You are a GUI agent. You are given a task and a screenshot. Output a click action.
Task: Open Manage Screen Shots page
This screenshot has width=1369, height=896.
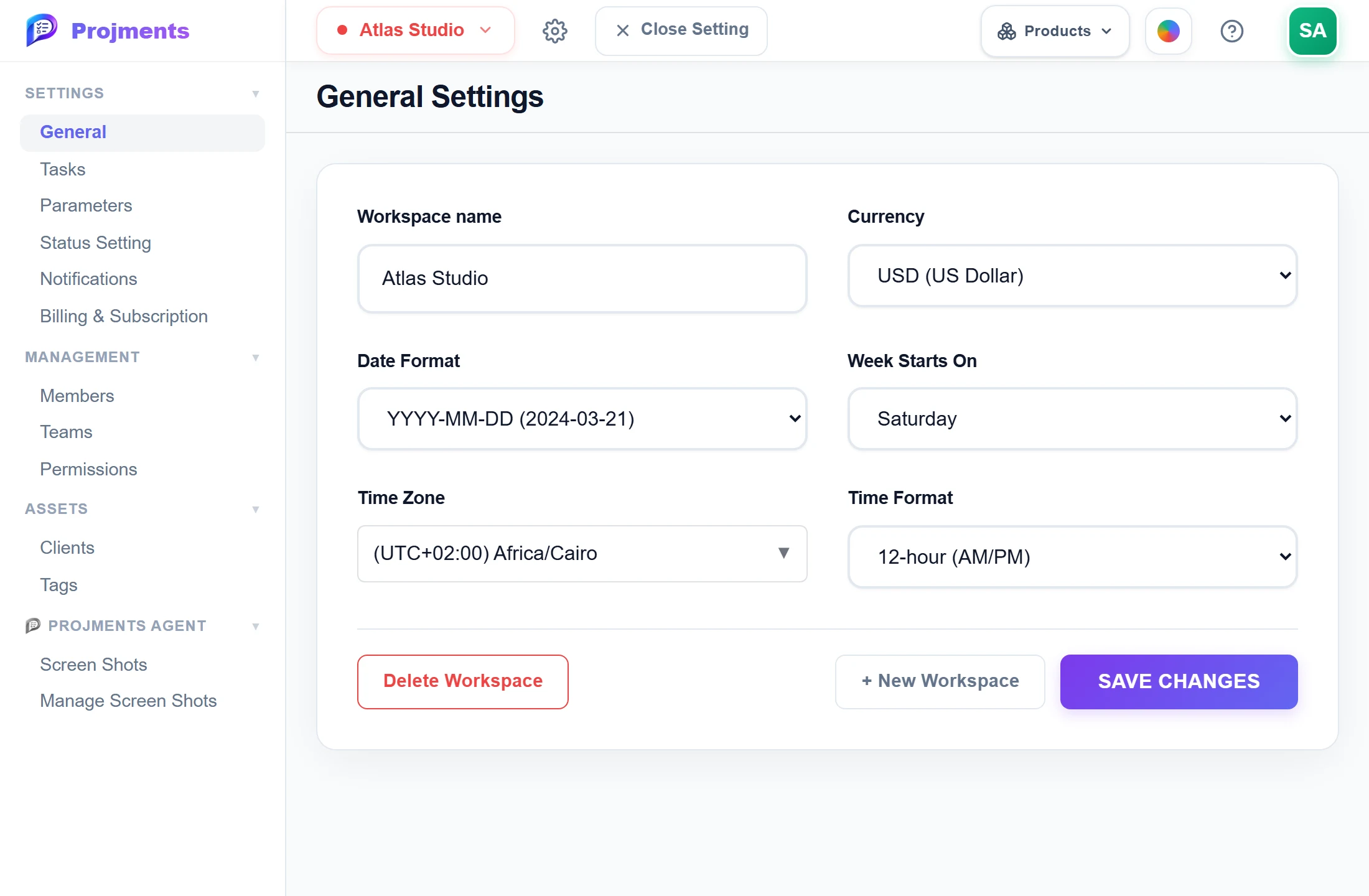128,701
